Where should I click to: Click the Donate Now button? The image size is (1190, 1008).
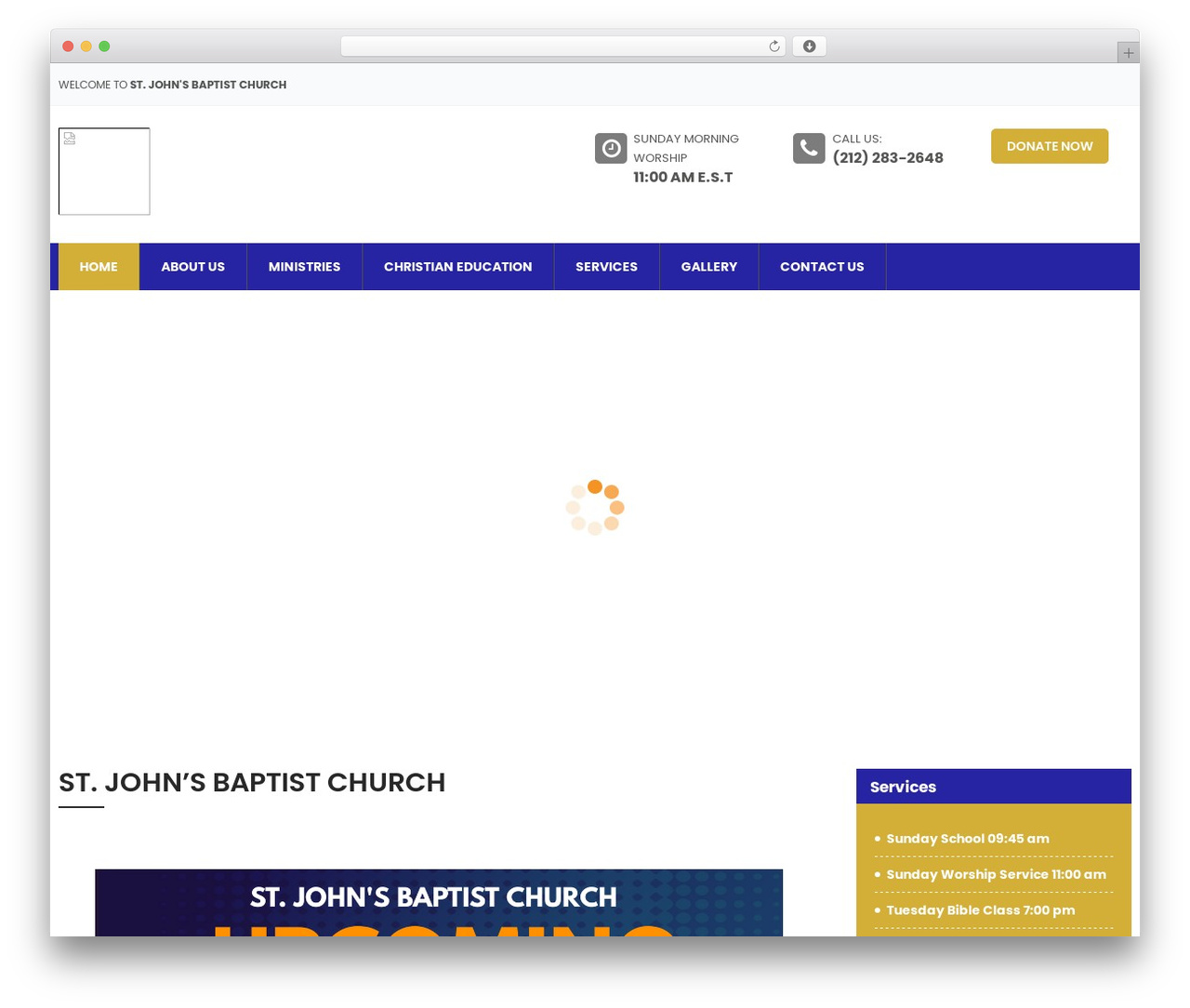[1050, 146]
